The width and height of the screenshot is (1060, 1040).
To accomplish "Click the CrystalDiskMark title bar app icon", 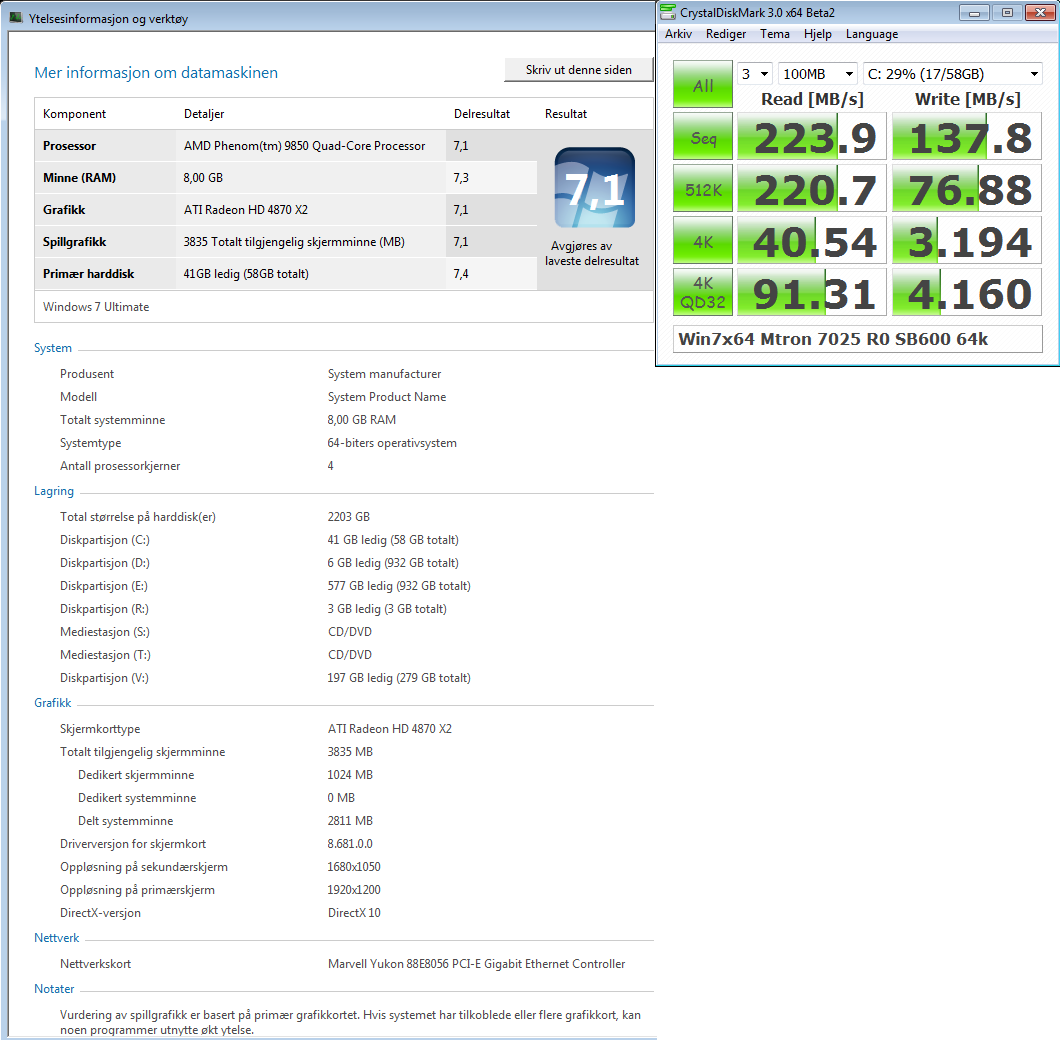I will (668, 11).
